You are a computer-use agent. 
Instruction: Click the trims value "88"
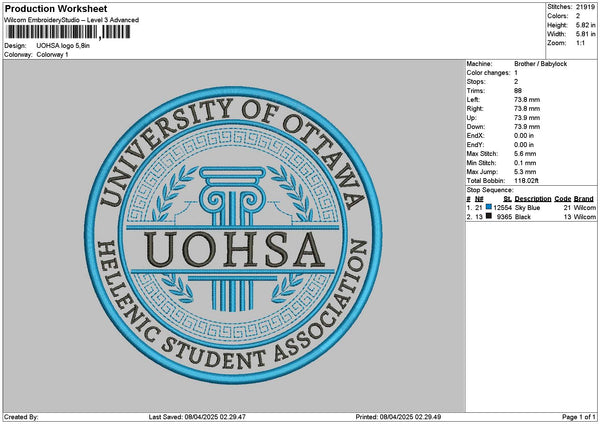518,91
